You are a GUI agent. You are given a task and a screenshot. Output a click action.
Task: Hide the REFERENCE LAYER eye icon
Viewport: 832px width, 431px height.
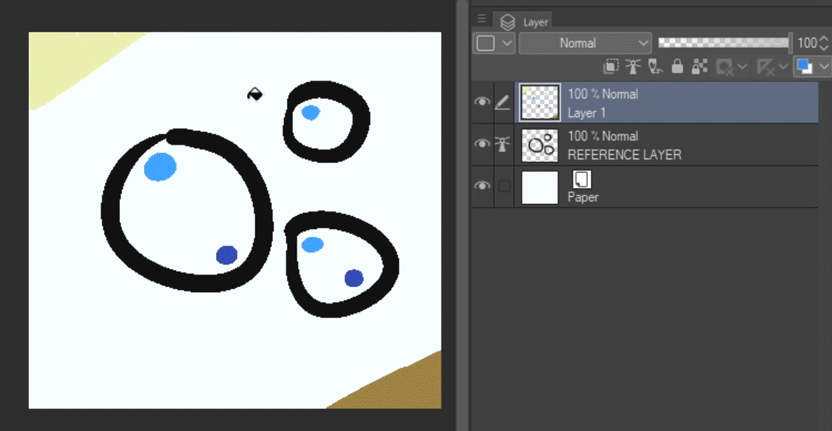click(482, 144)
